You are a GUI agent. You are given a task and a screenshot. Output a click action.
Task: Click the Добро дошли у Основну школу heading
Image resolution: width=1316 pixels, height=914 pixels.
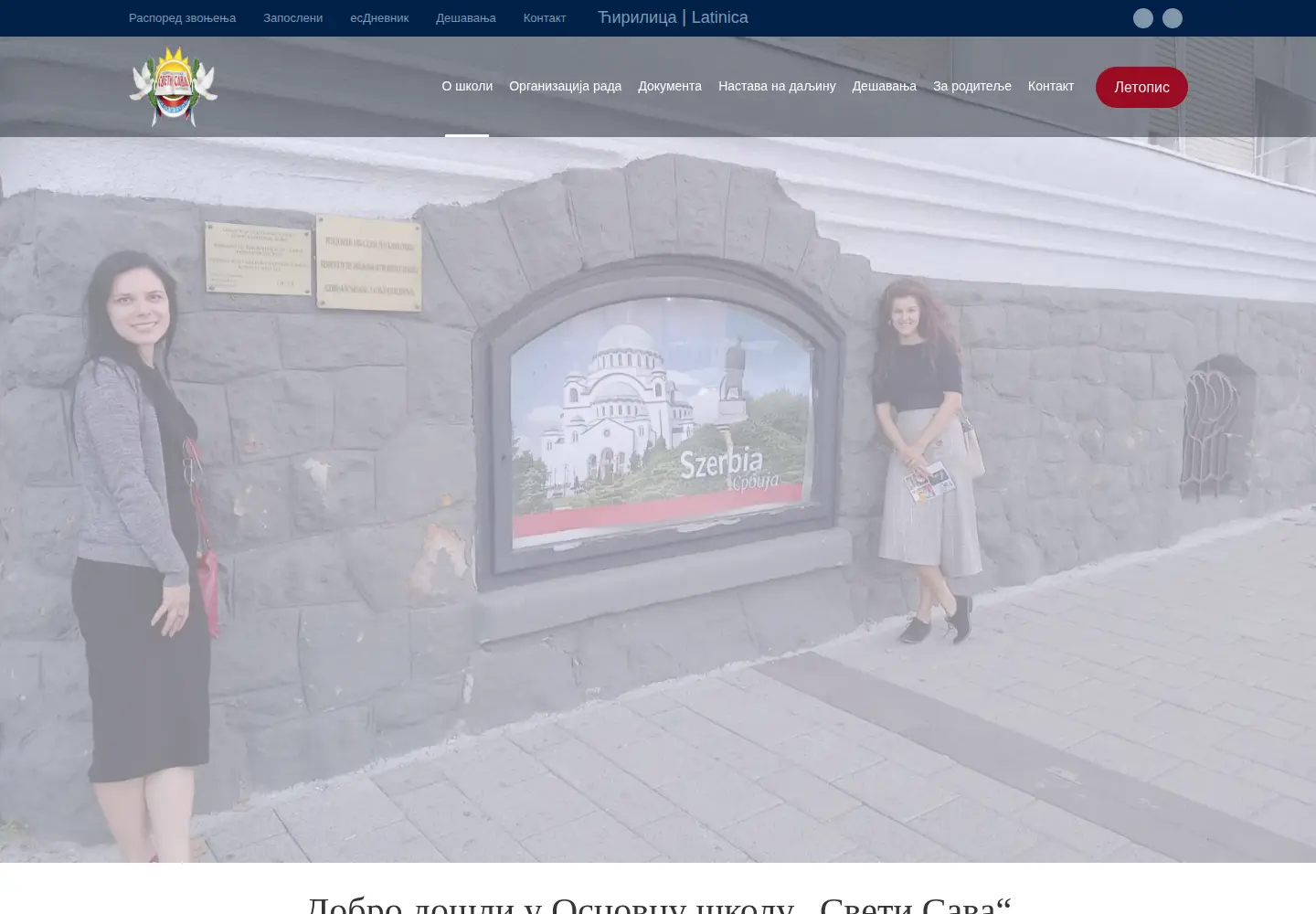658,905
